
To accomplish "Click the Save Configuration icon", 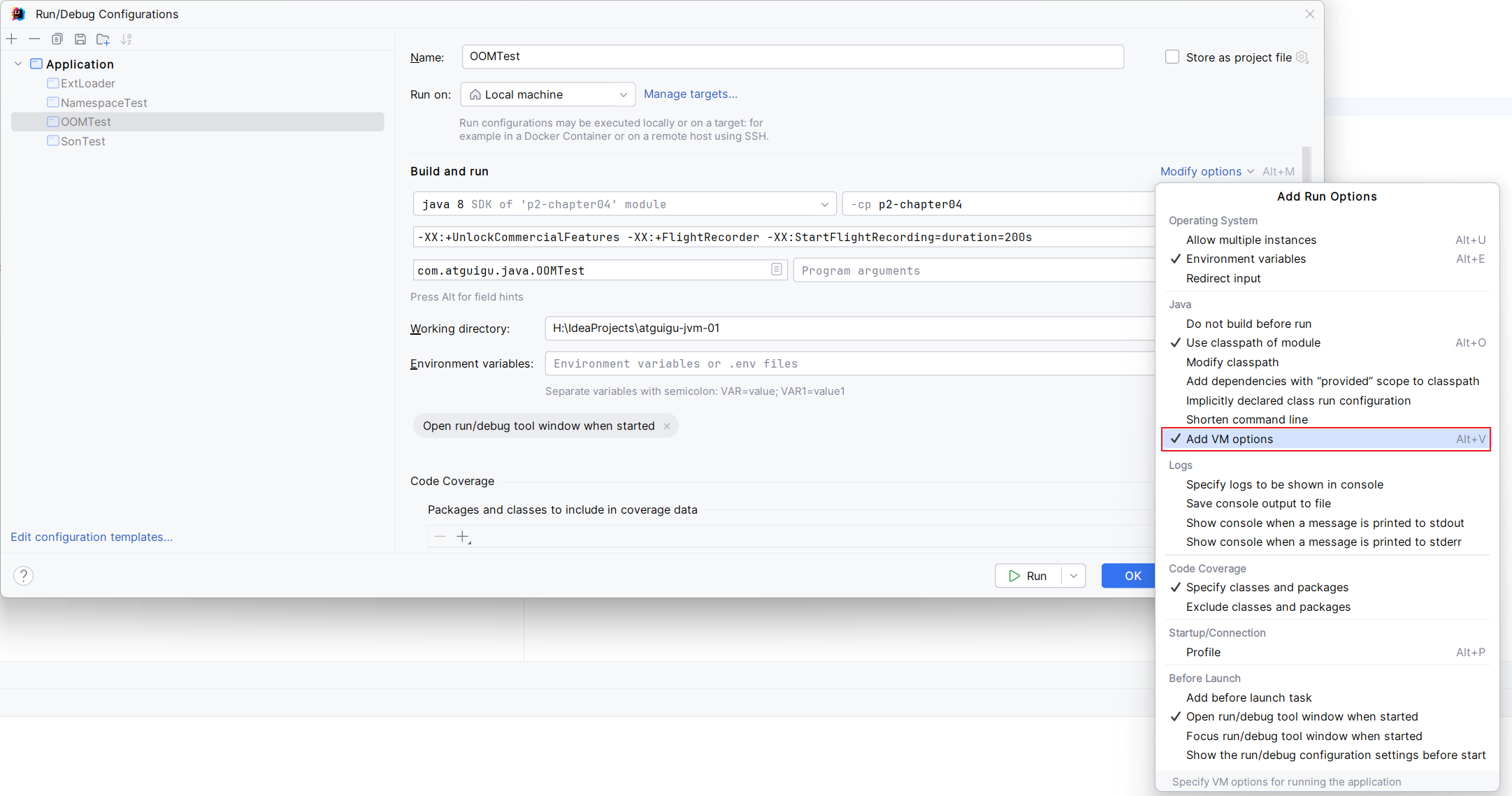I will click(x=80, y=39).
